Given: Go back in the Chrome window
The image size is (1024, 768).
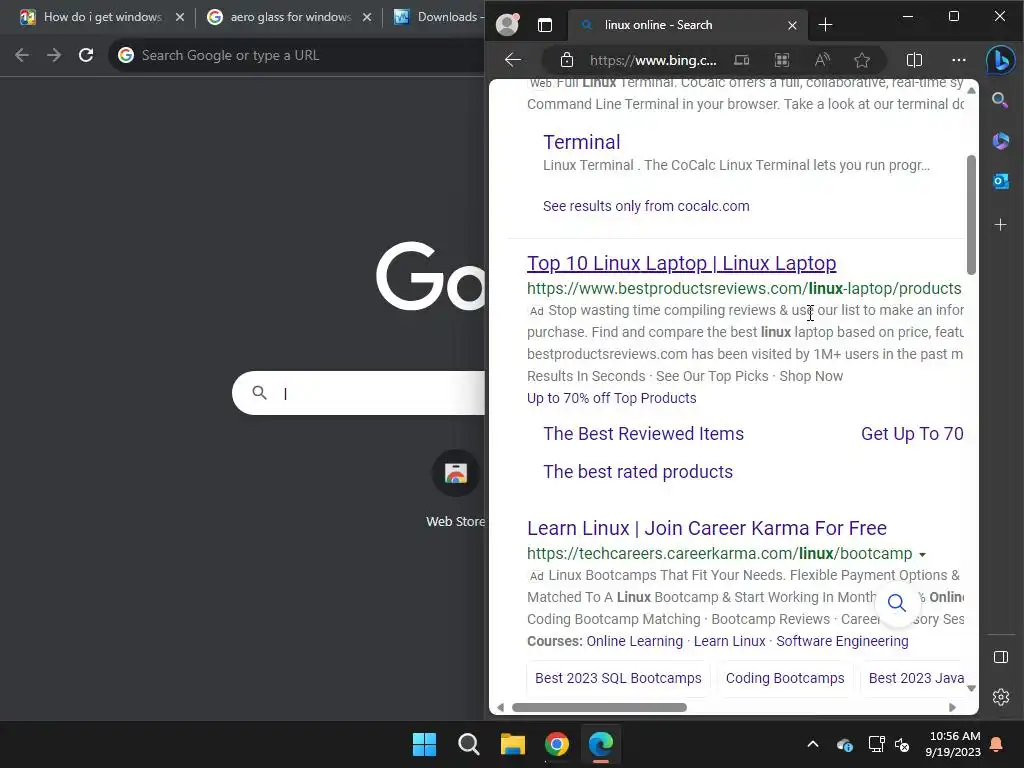Looking at the screenshot, I should tap(22, 56).
